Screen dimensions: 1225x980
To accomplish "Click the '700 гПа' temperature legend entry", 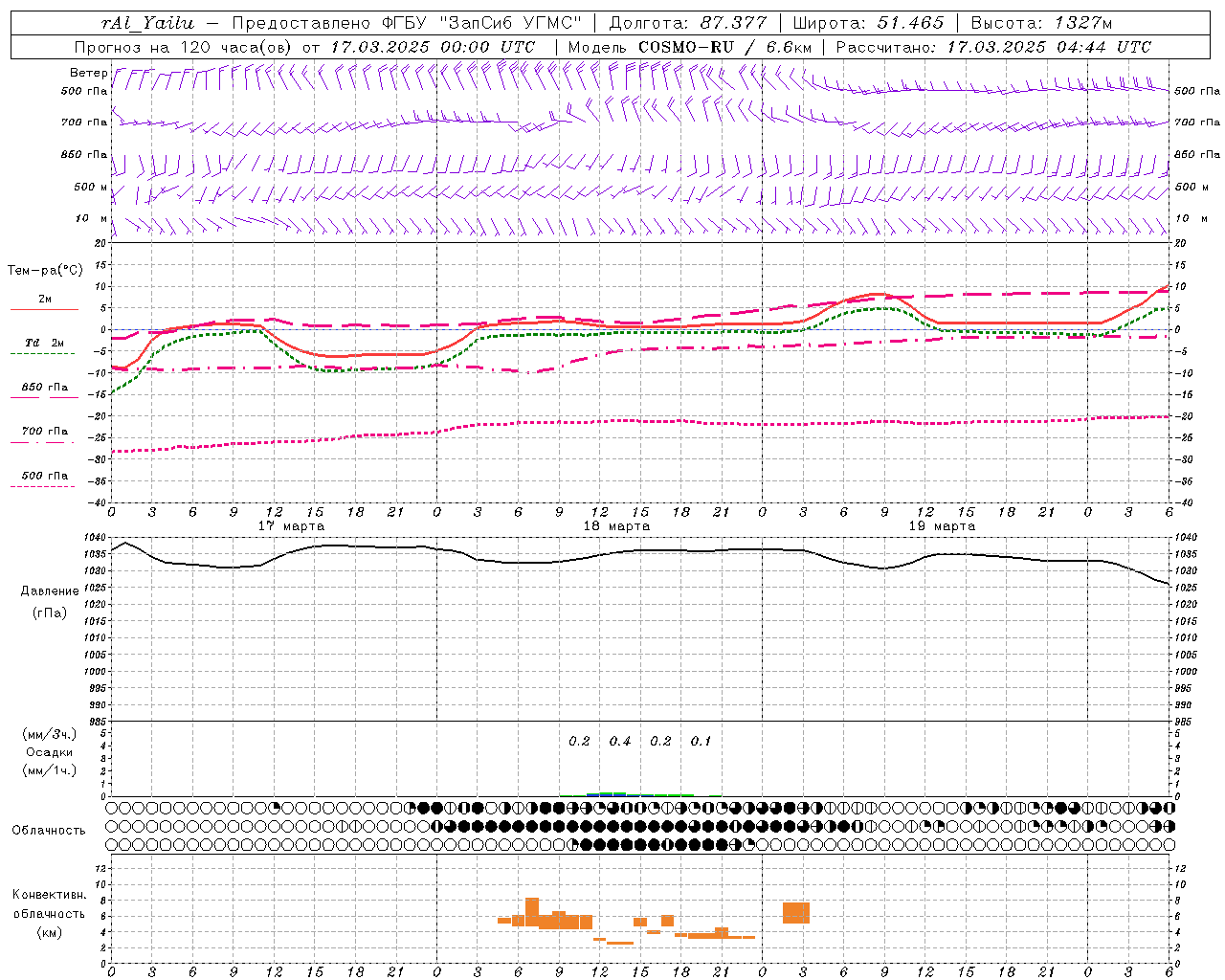I will click(x=44, y=432).
